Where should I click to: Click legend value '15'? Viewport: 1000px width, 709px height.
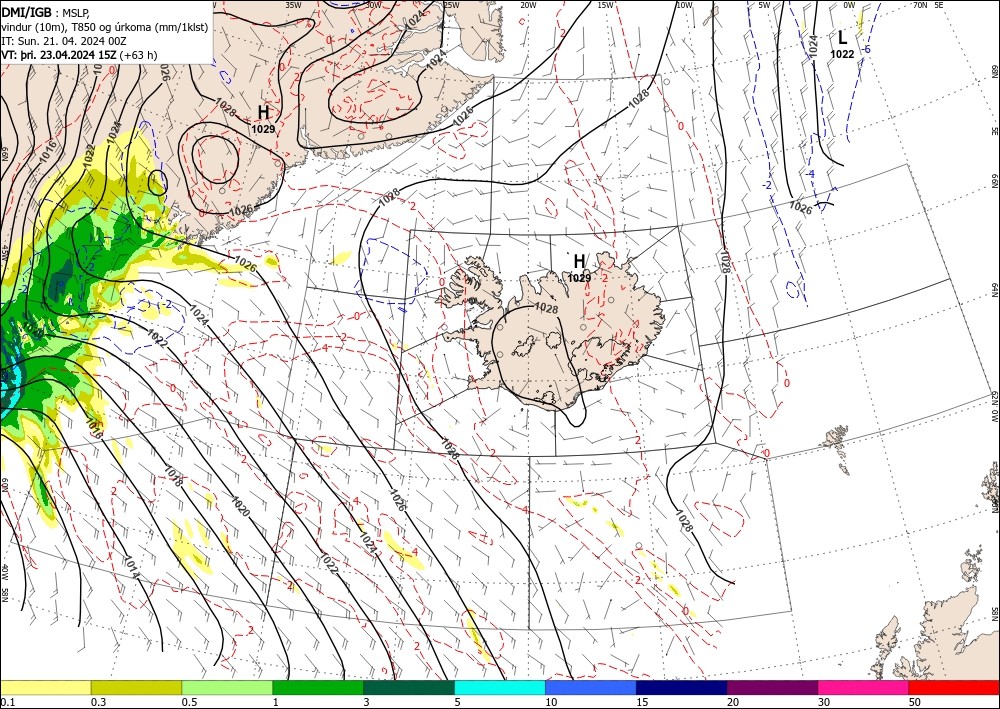(642, 702)
